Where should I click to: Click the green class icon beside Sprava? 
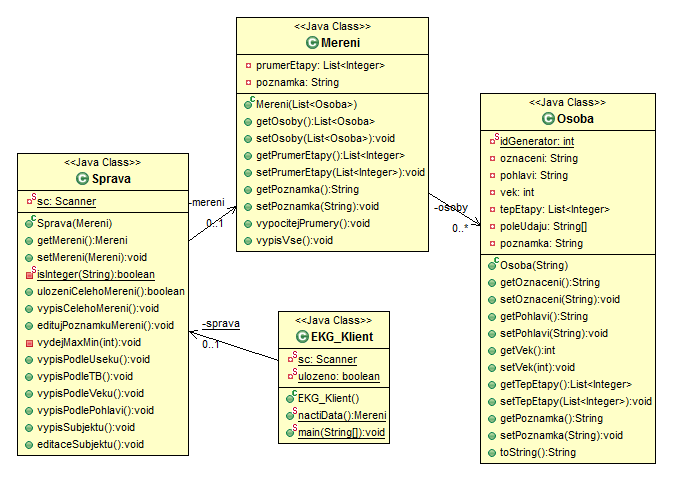coord(82,179)
